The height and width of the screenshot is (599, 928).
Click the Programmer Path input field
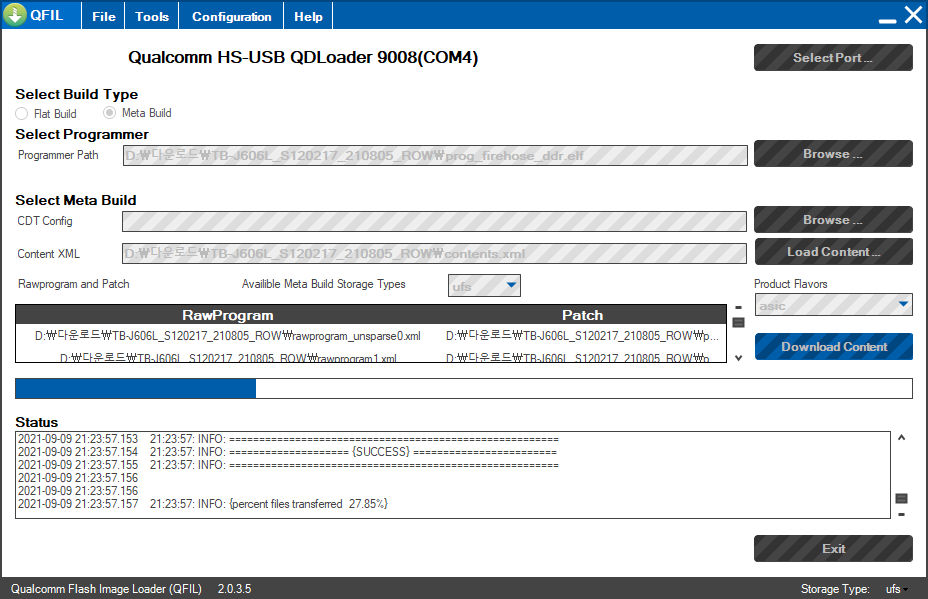(x=435, y=156)
